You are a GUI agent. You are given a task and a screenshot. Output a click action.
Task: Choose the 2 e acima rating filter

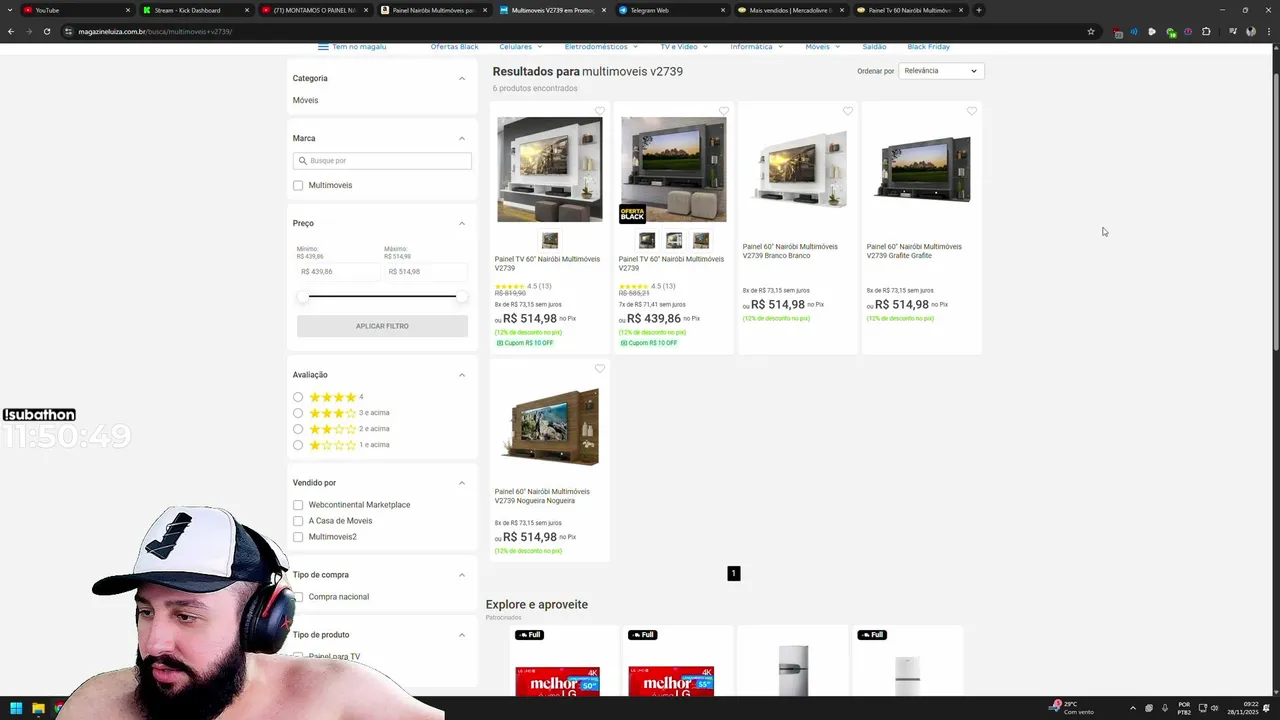(298, 429)
